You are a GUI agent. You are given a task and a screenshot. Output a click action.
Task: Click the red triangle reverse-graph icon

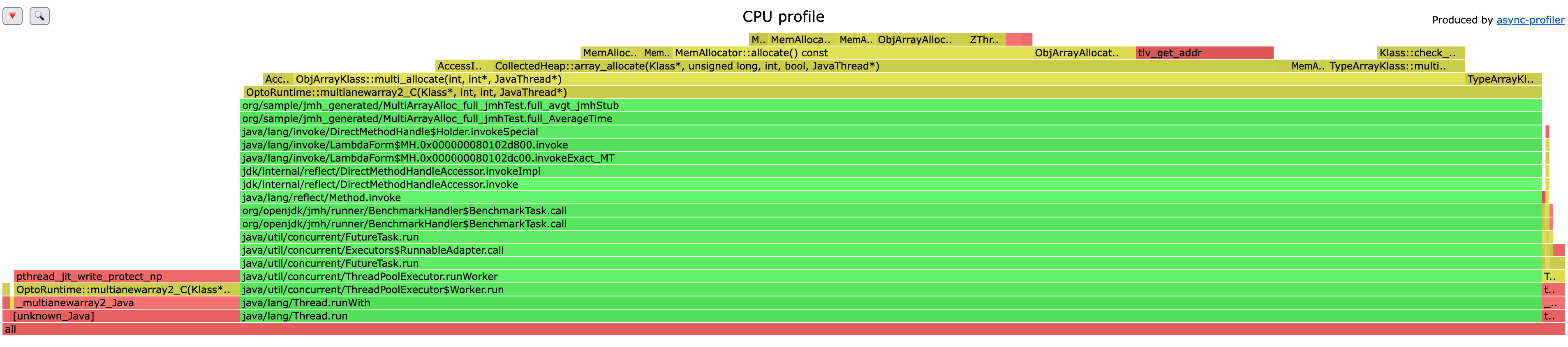pos(12,16)
